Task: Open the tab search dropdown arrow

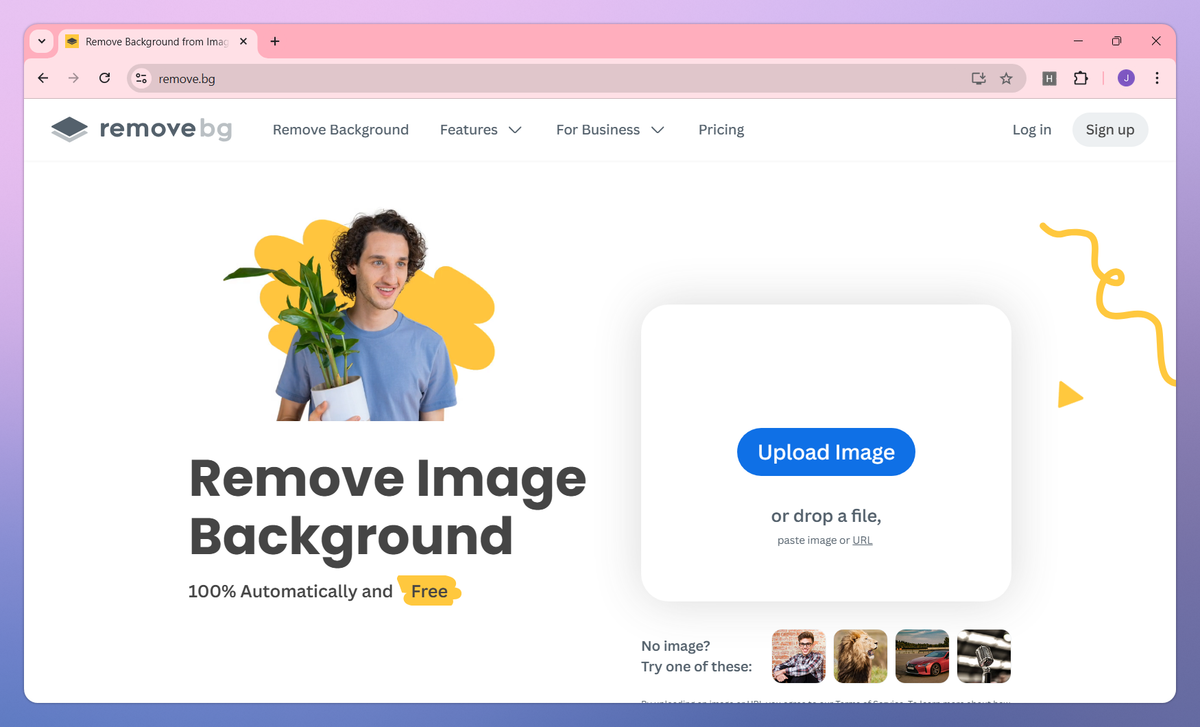Action: [x=41, y=42]
